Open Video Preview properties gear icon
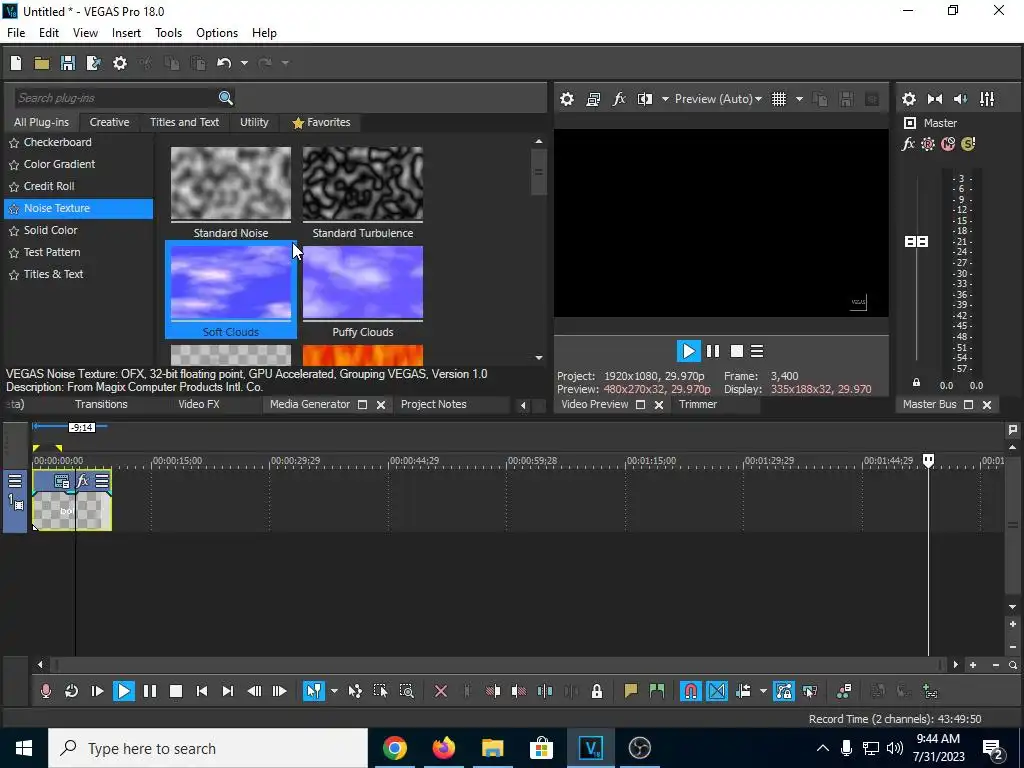 [567, 99]
